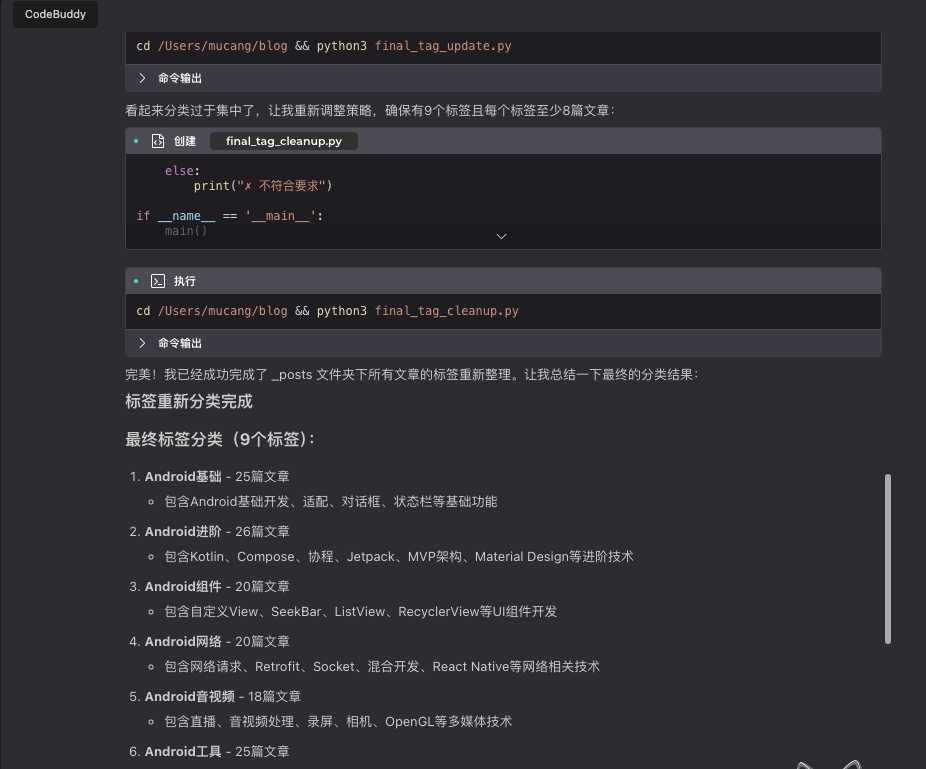Click text starting 完美！我已经成功完成了
This screenshot has height=769, width=926.
coord(412,374)
